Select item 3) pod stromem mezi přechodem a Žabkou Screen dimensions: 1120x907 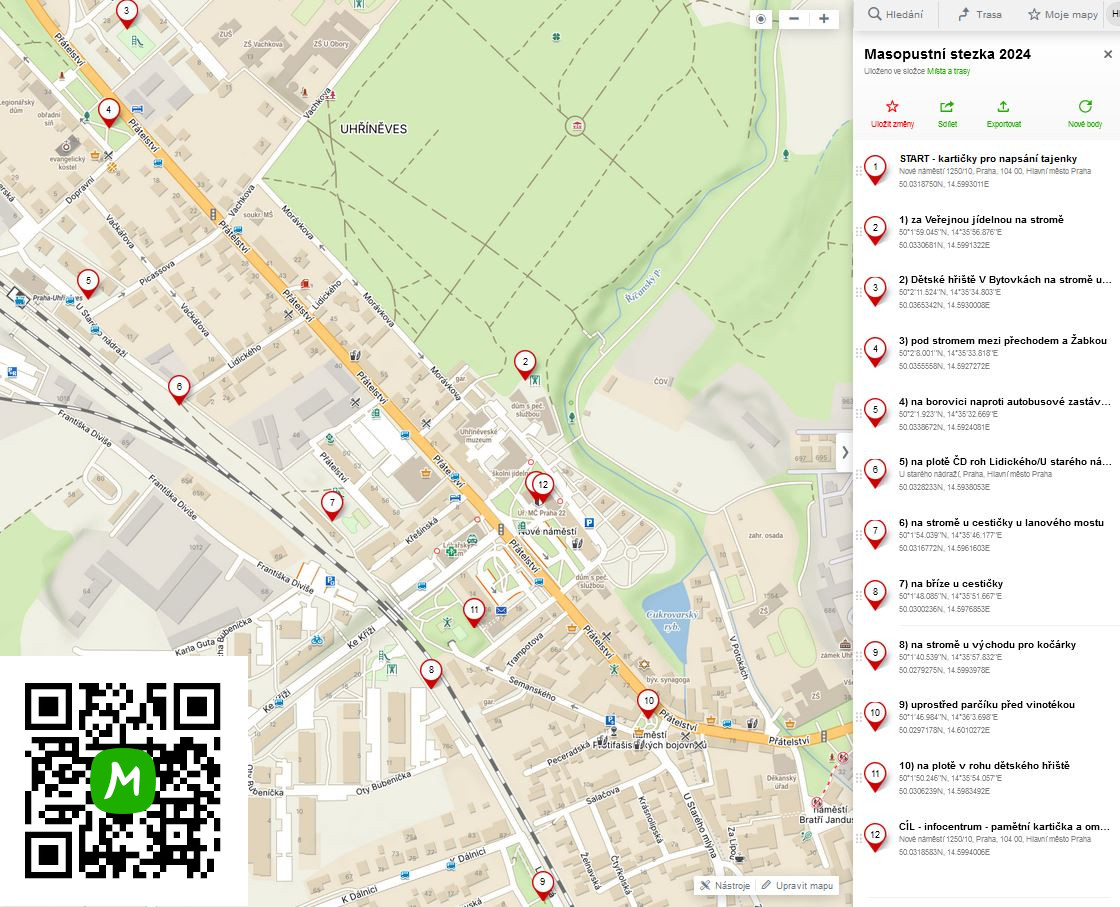pos(986,353)
